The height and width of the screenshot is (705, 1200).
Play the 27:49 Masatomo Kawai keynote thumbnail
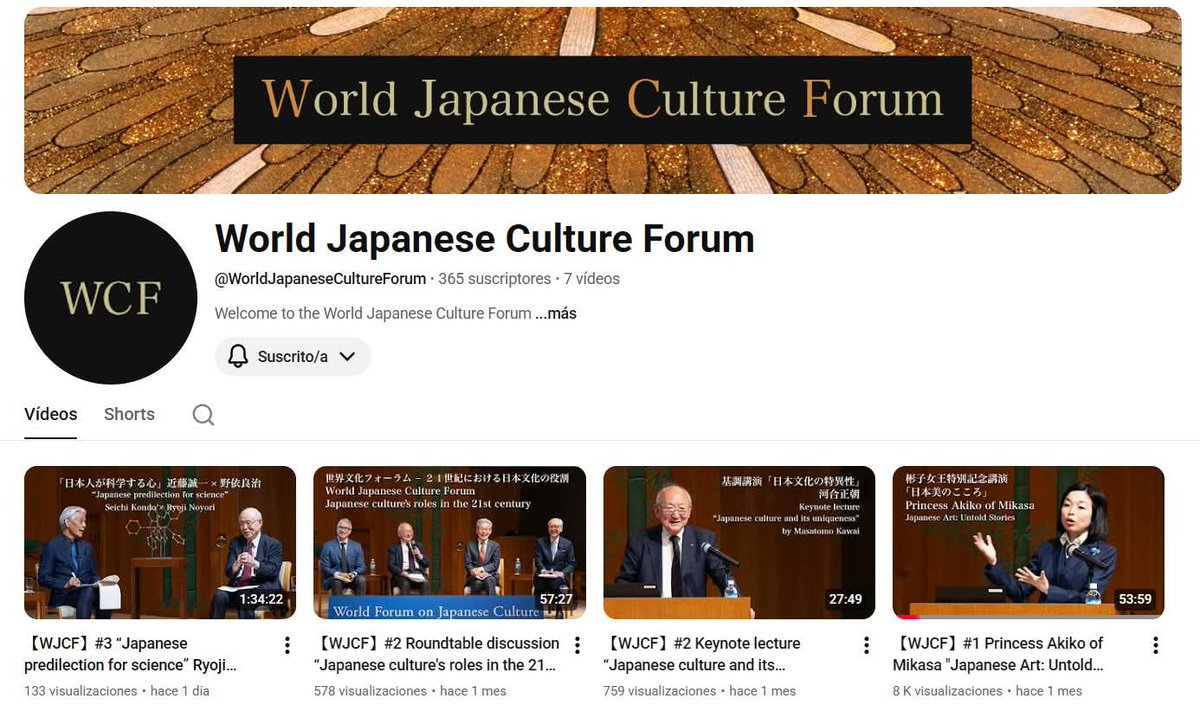pyautogui.click(x=739, y=542)
